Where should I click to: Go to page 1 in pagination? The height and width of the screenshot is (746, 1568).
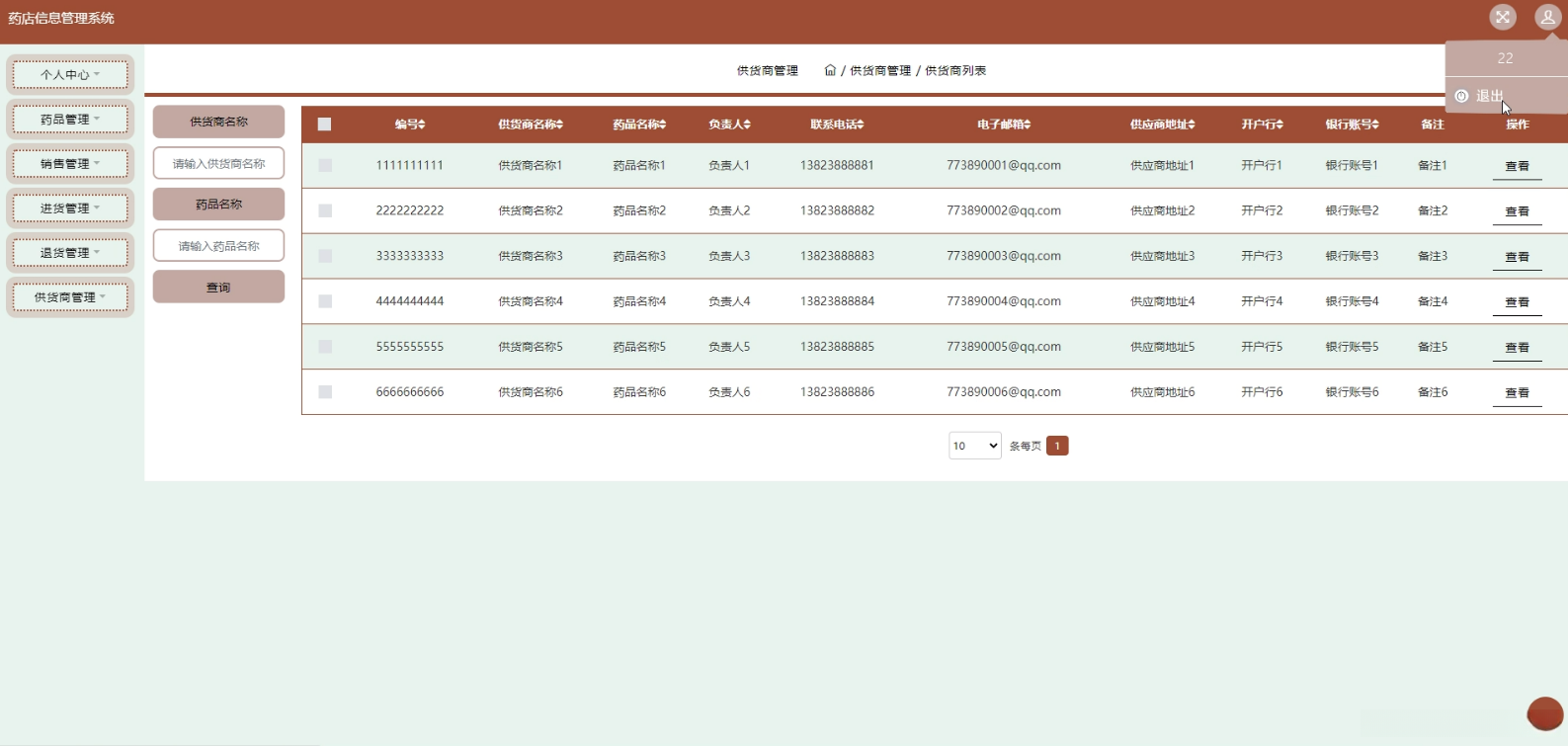tap(1057, 446)
